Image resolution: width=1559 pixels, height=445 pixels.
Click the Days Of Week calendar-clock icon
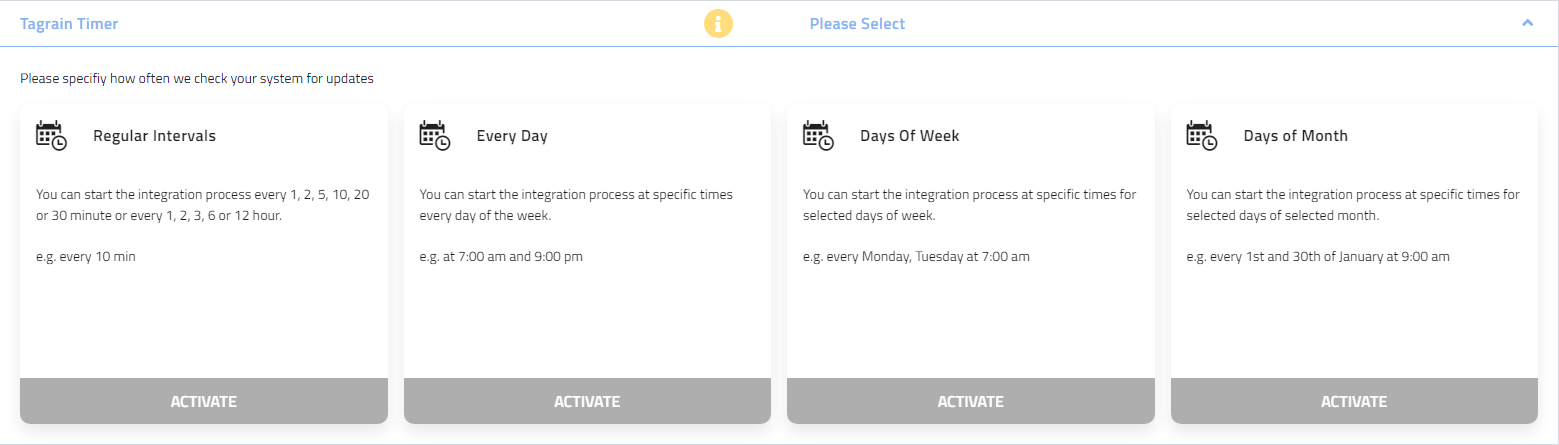tap(818, 136)
